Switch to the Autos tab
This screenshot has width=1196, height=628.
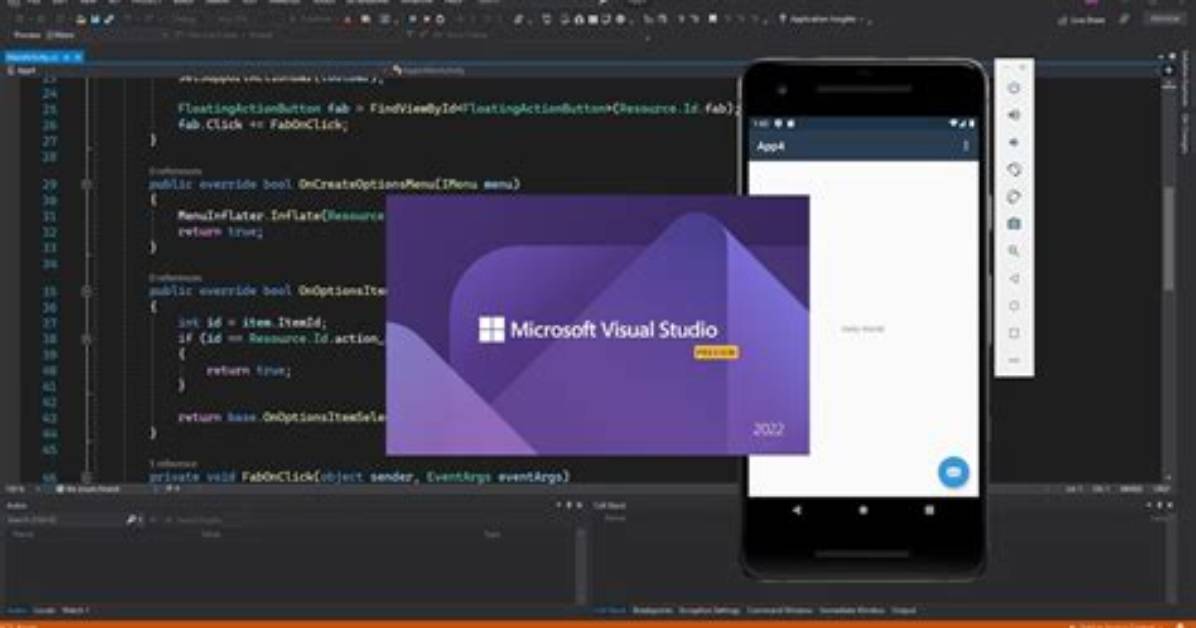point(16,610)
